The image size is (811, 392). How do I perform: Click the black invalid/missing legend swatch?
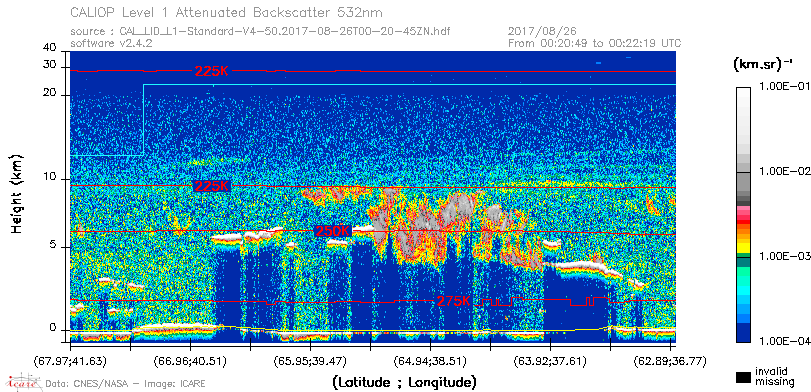coord(744,377)
